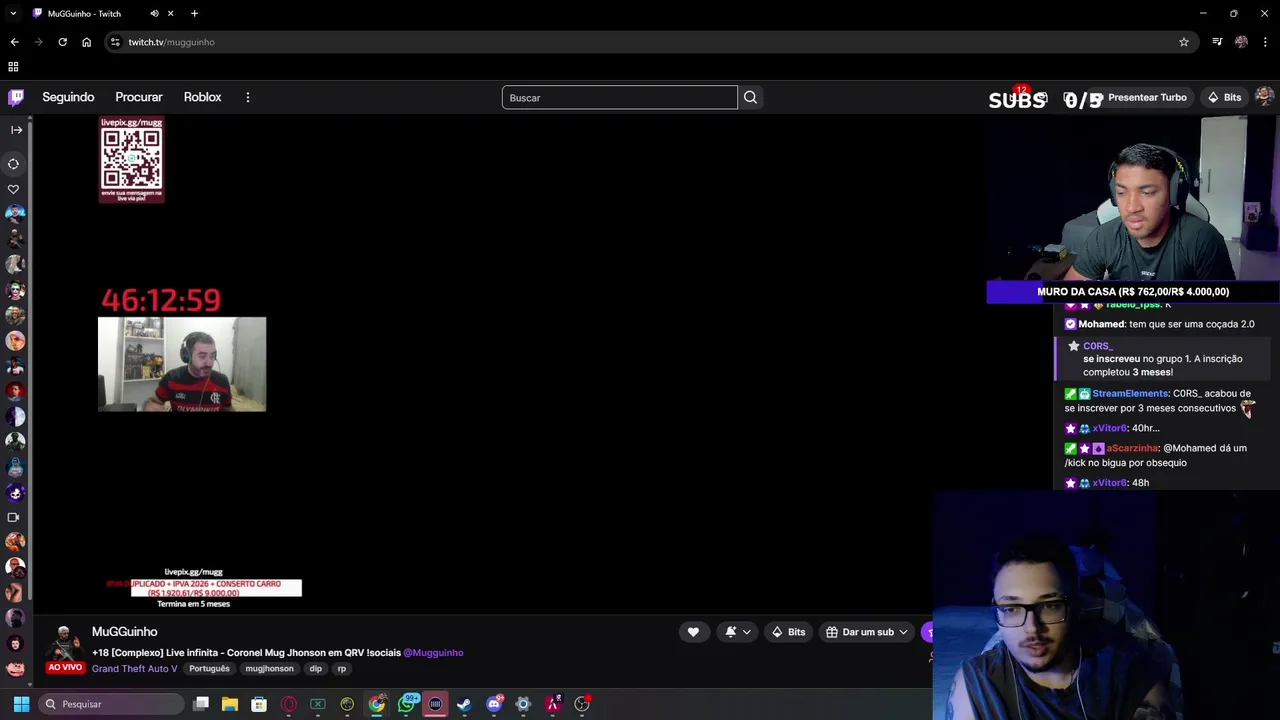The image size is (1280, 720).
Task: Select the rp tag
Action: pyautogui.click(x=342, y=668)
